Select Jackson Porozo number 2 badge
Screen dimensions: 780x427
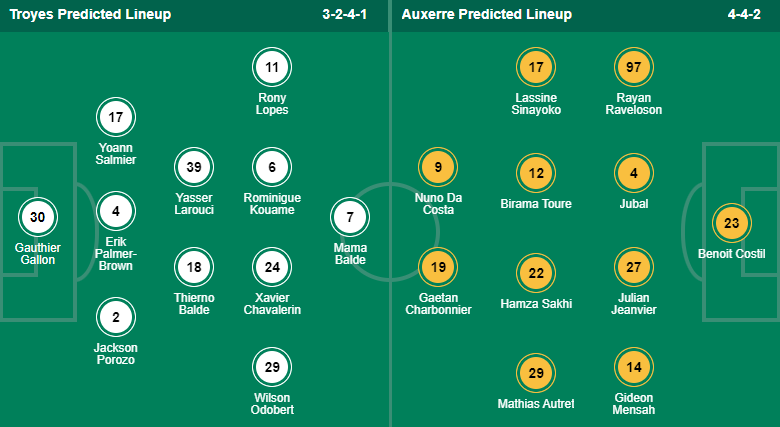pos(115,318)
